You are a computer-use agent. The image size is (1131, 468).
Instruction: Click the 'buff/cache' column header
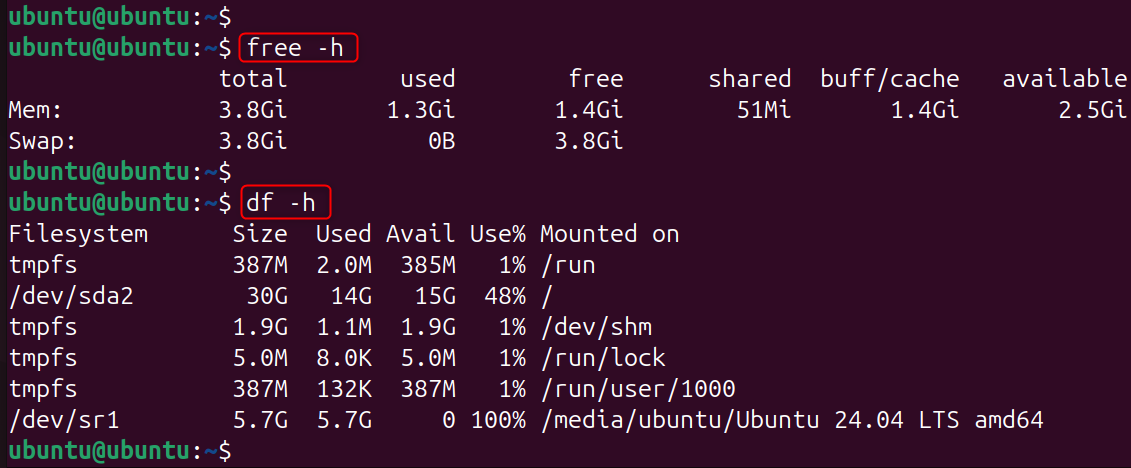[x=889, y=78]
